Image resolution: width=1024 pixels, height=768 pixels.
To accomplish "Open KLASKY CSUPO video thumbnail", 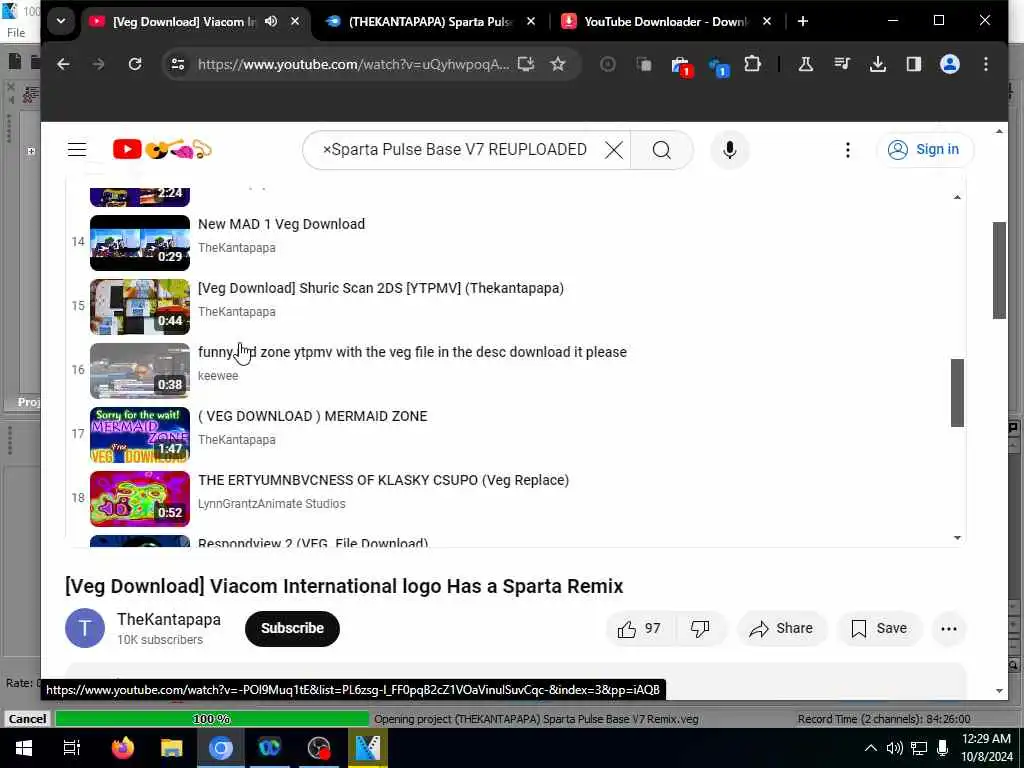I will click(x=140, y=498).
